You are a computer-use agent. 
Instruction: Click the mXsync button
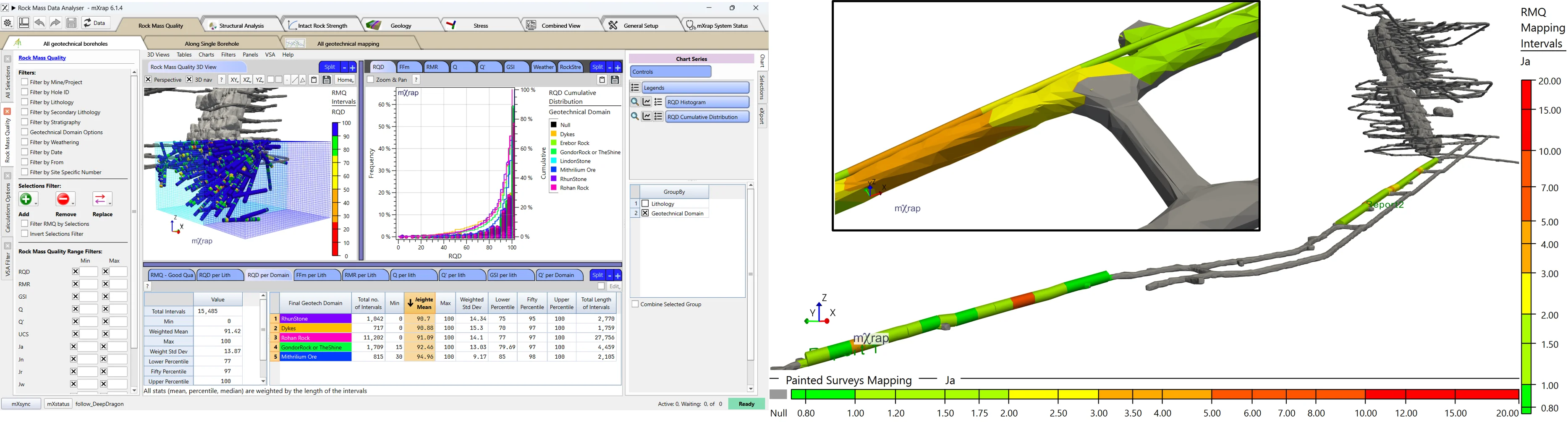point(21,404)
